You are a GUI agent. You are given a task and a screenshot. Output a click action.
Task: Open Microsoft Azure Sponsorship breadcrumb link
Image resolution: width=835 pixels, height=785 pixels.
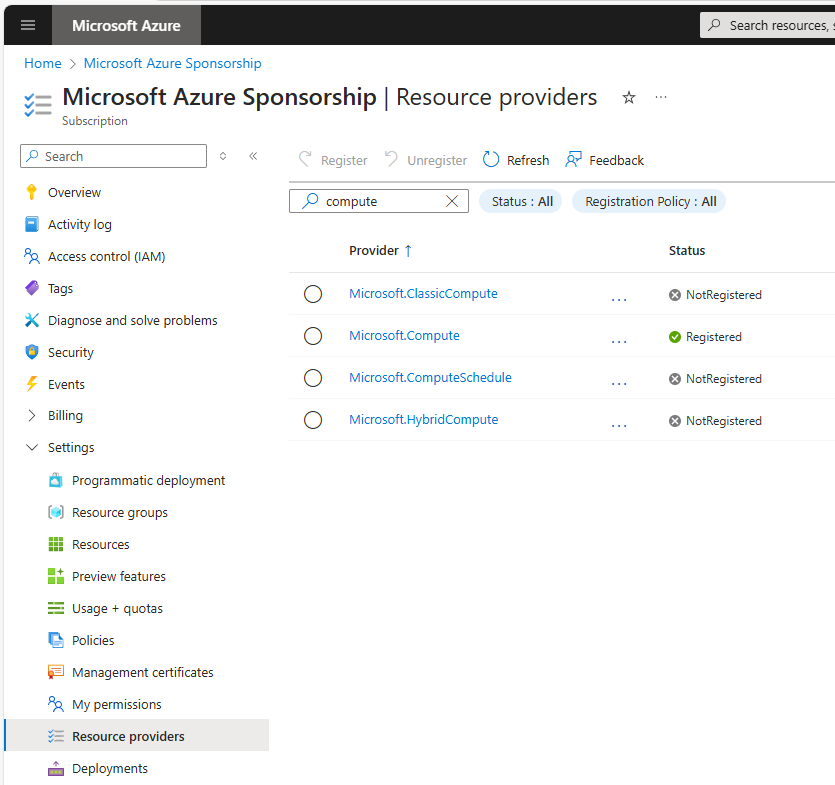pyautogui.click(x=173, y=63)
